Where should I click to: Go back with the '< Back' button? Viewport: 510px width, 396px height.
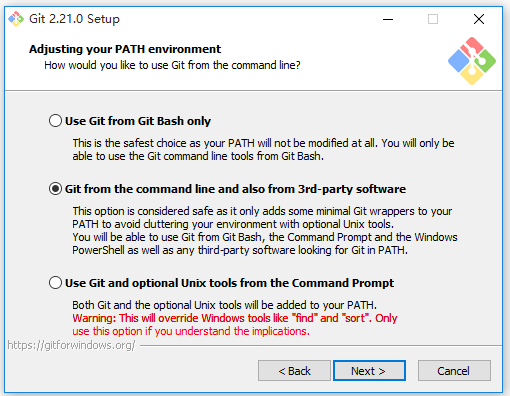click(294, 370)
